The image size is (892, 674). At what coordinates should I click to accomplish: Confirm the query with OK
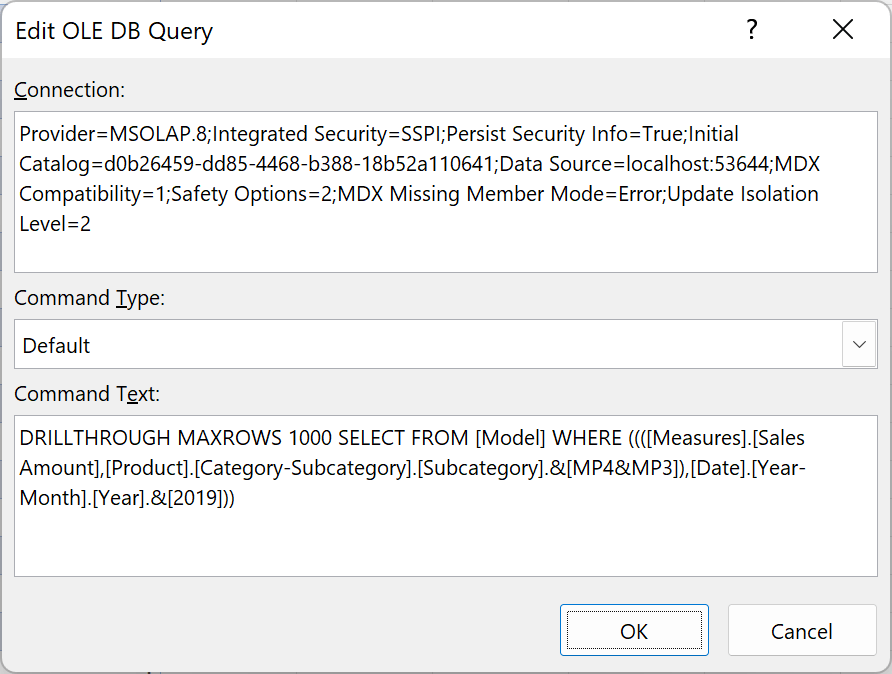[634, 630]
